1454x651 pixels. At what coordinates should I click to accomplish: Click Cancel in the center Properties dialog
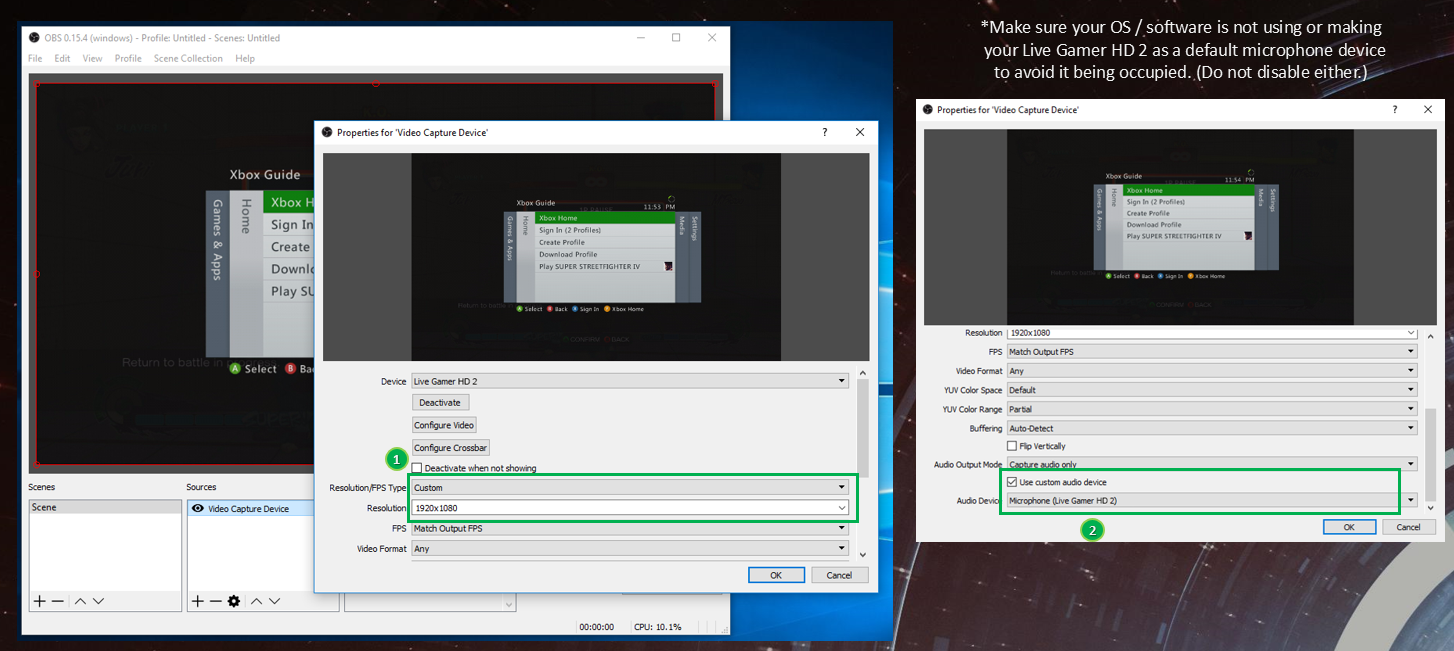(x=839, y=575)
